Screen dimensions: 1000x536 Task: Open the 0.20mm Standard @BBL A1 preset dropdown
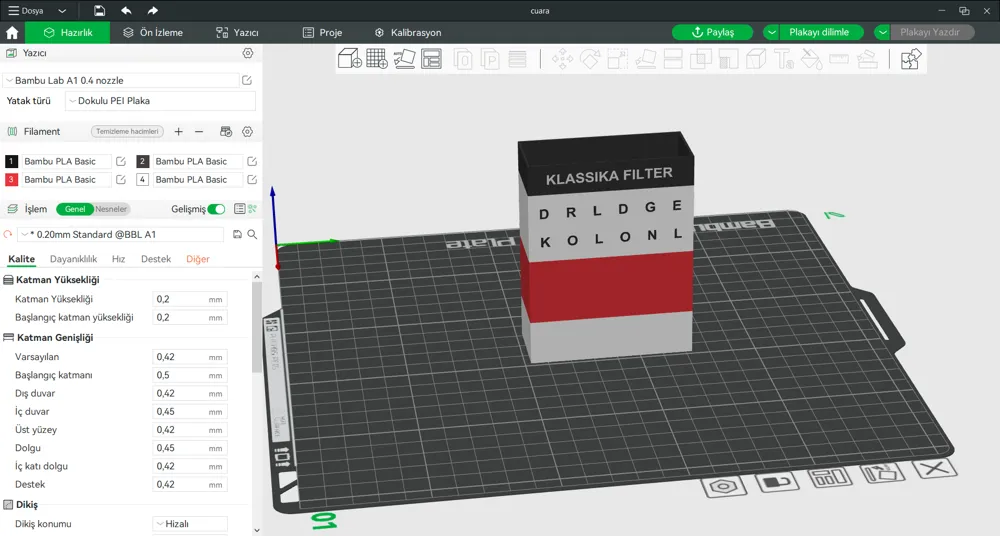[x=121, y=234]
